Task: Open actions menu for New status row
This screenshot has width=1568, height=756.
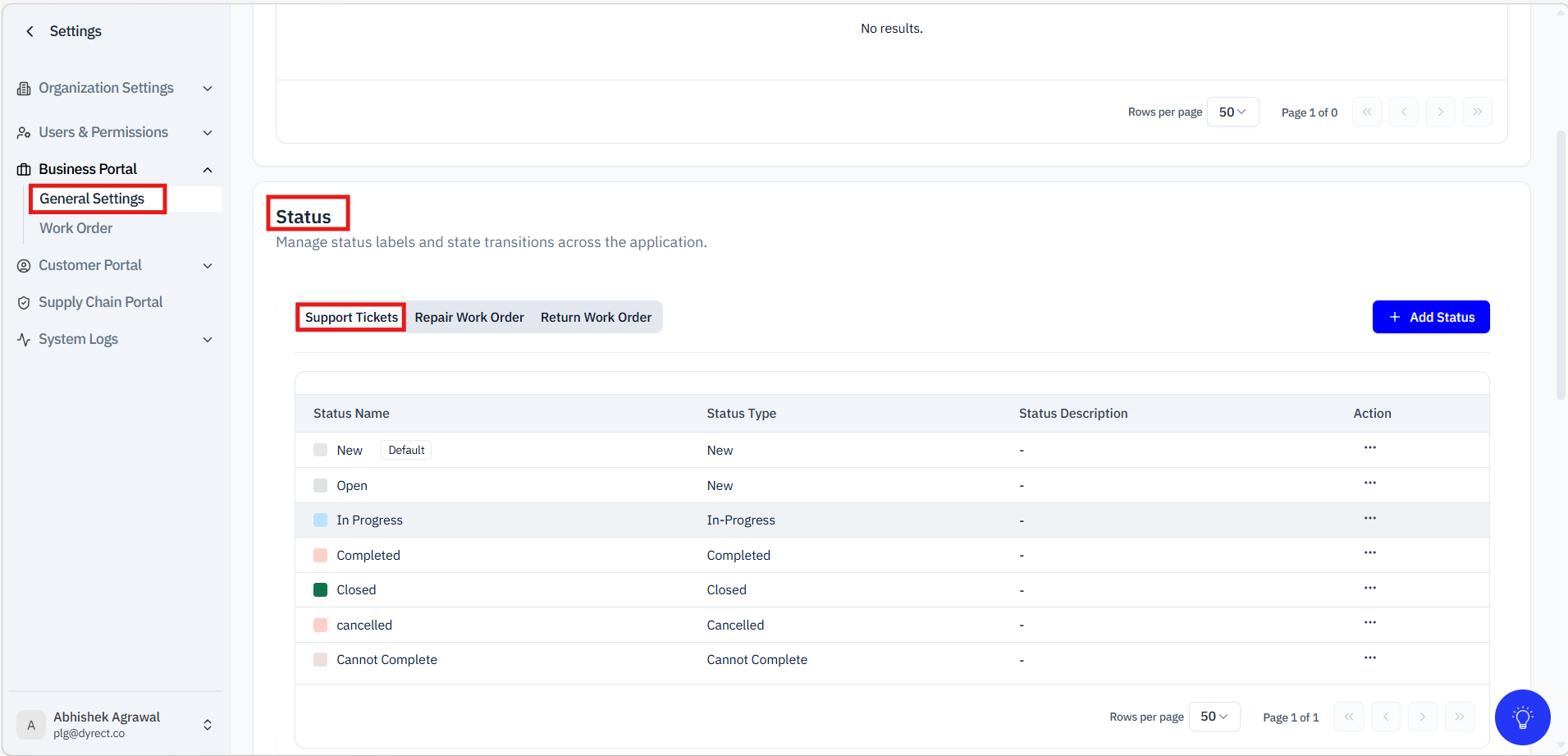Action: point(1370,448)
